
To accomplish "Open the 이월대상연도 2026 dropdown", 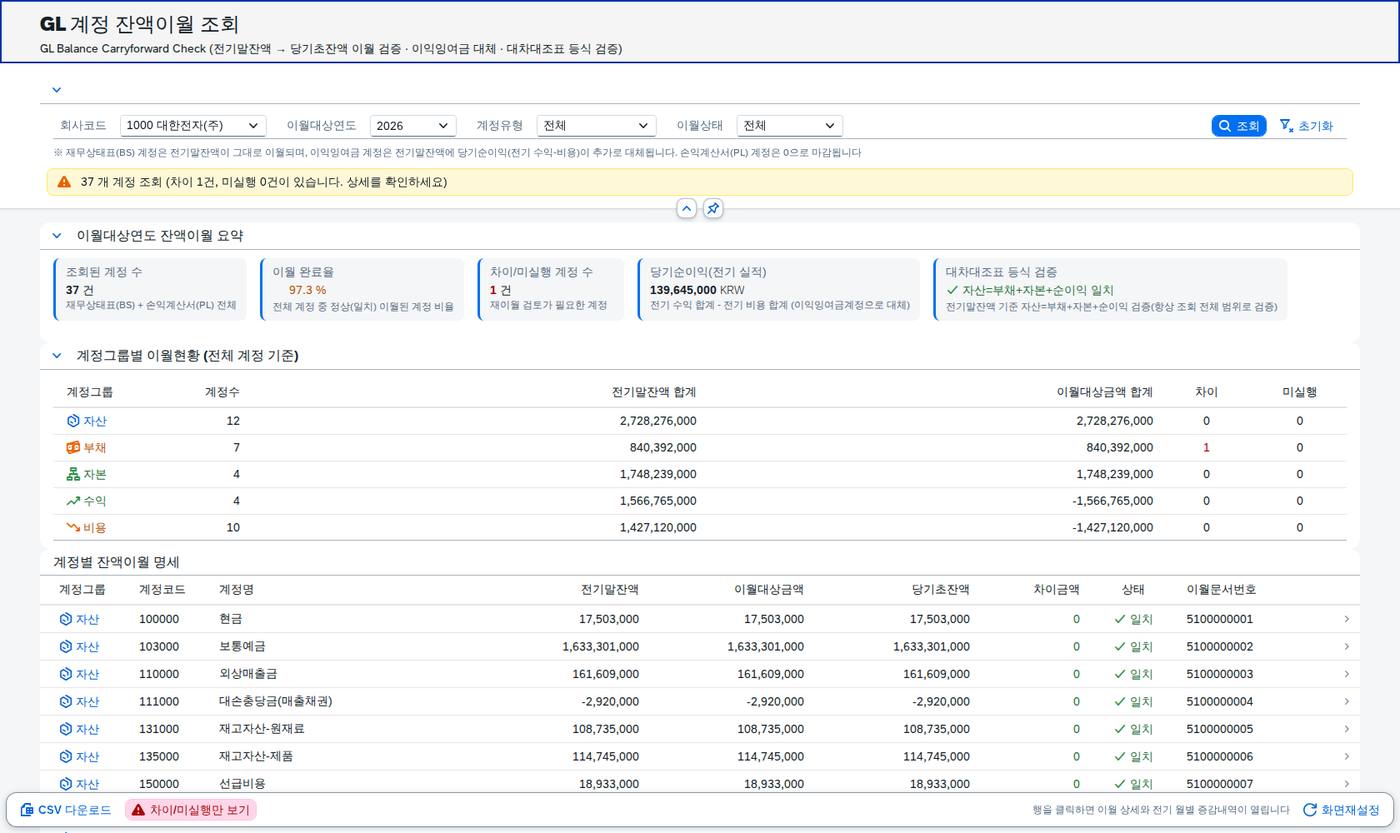I will click(x=413, y=126).
